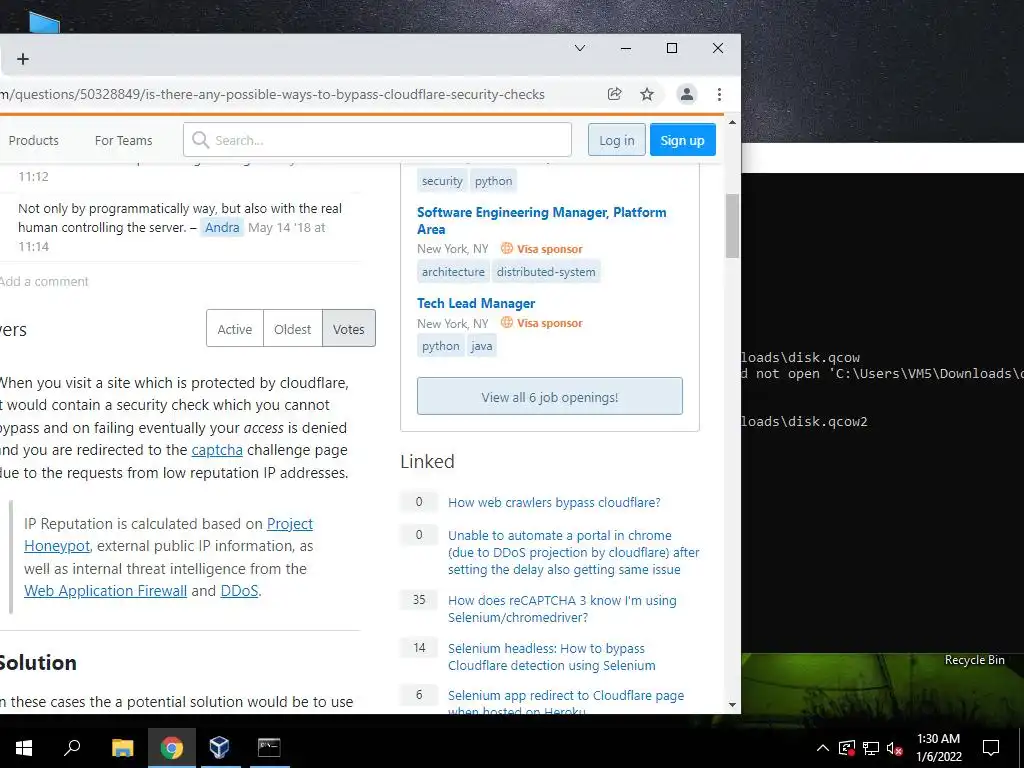This screenshot has width=1024, height=768.
Task: Switch to Command Prompt from taskbar
Action: pos(268,748)
